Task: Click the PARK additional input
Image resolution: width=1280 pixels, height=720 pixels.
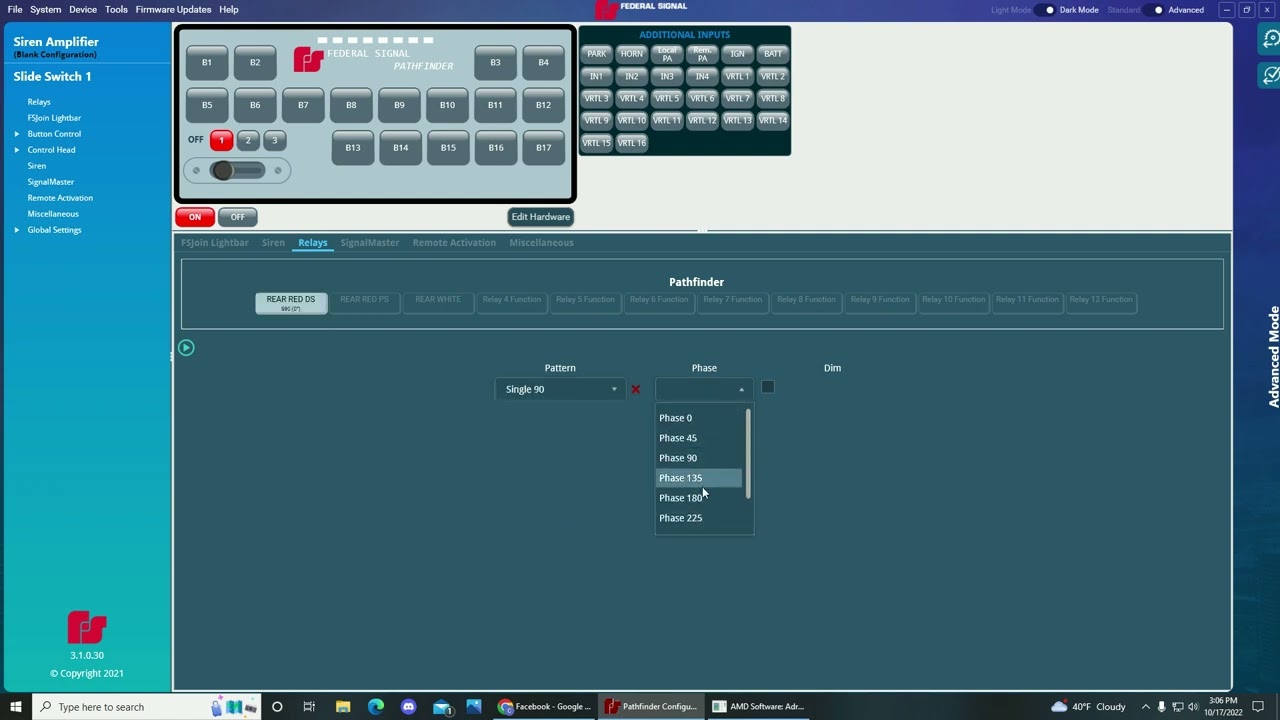Action: tap(597, 54)
